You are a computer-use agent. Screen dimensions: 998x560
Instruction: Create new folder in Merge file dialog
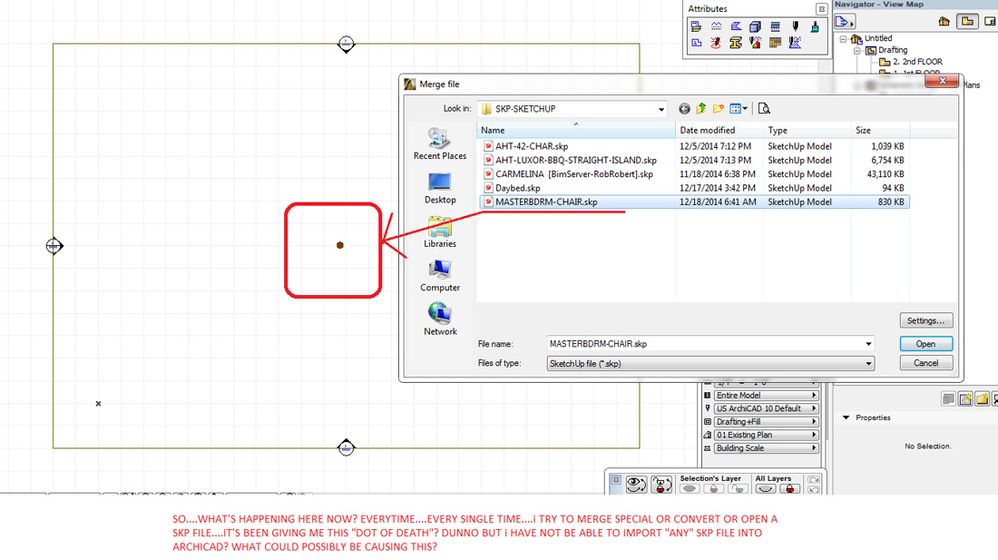[718, 109]
